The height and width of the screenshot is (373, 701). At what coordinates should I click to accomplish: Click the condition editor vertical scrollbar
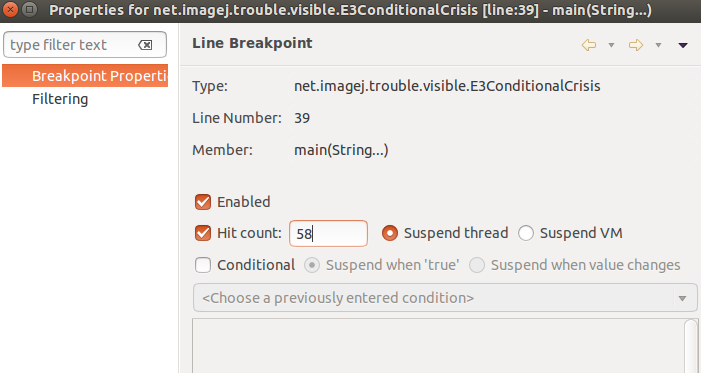click(x=691, y=346)
